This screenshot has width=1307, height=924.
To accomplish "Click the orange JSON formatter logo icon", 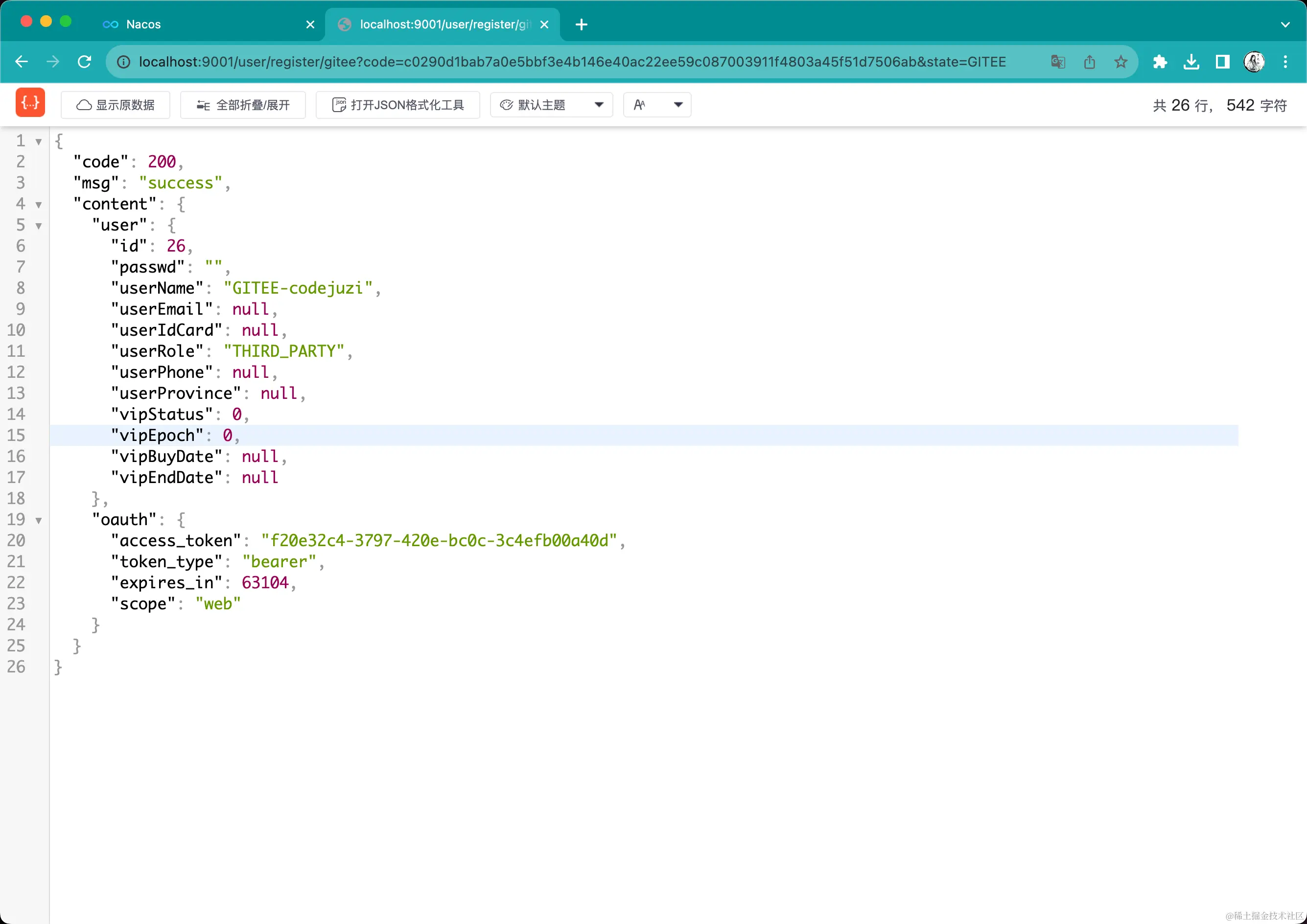I will click(30, 103).
